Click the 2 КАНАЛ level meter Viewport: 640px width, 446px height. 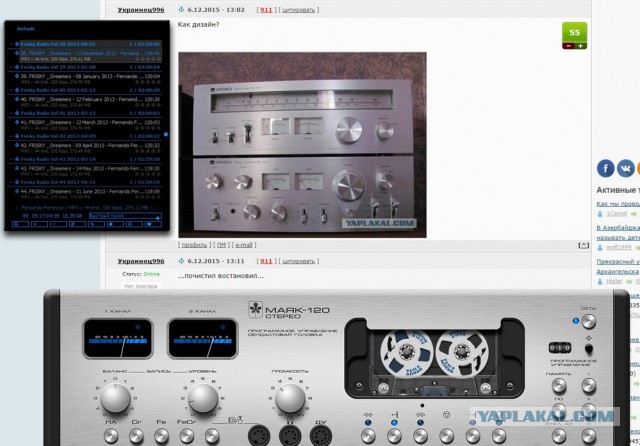pos(203,339)
